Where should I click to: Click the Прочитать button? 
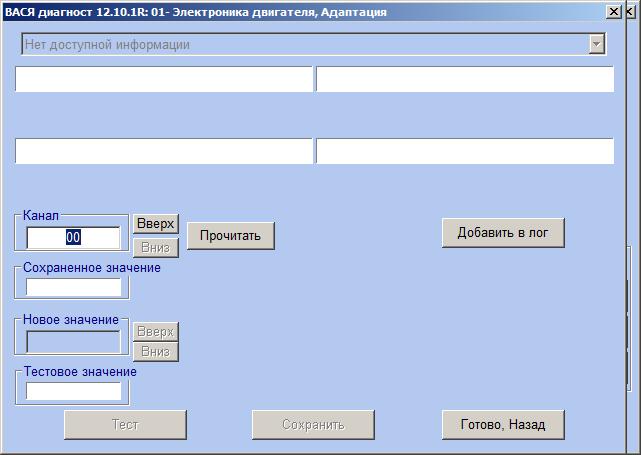(x=230, y=236)
